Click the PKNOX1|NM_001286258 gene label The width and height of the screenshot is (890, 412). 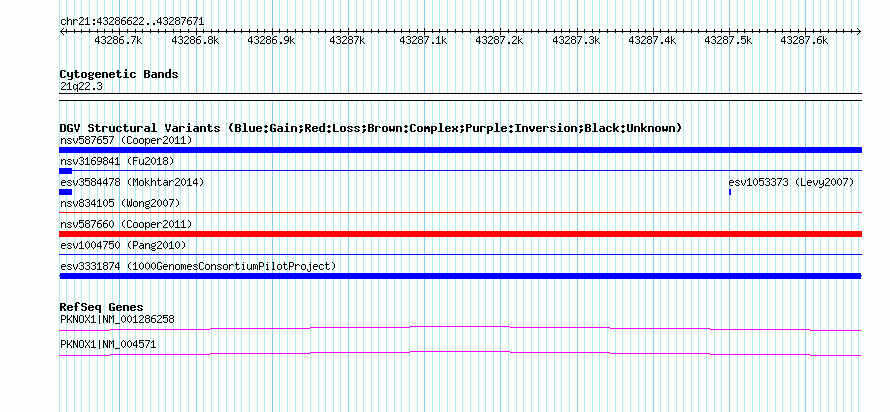(x=117, y=319)
